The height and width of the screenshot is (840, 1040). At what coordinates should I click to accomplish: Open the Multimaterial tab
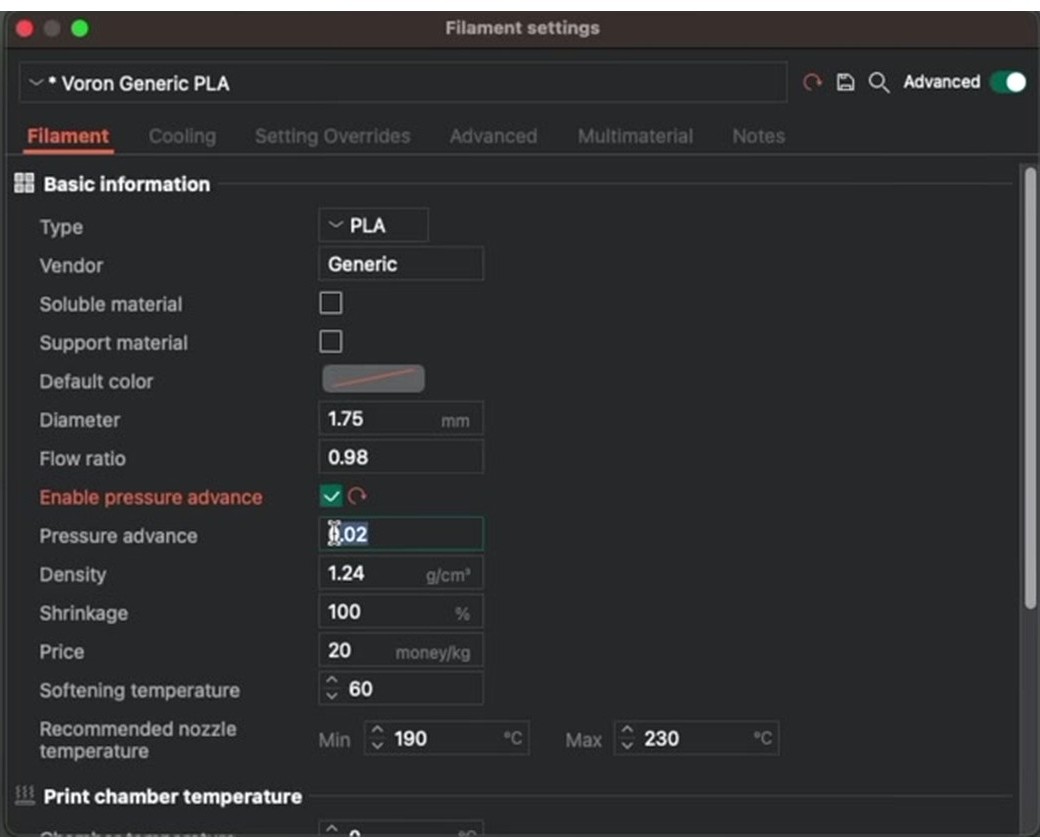(635, 136)
